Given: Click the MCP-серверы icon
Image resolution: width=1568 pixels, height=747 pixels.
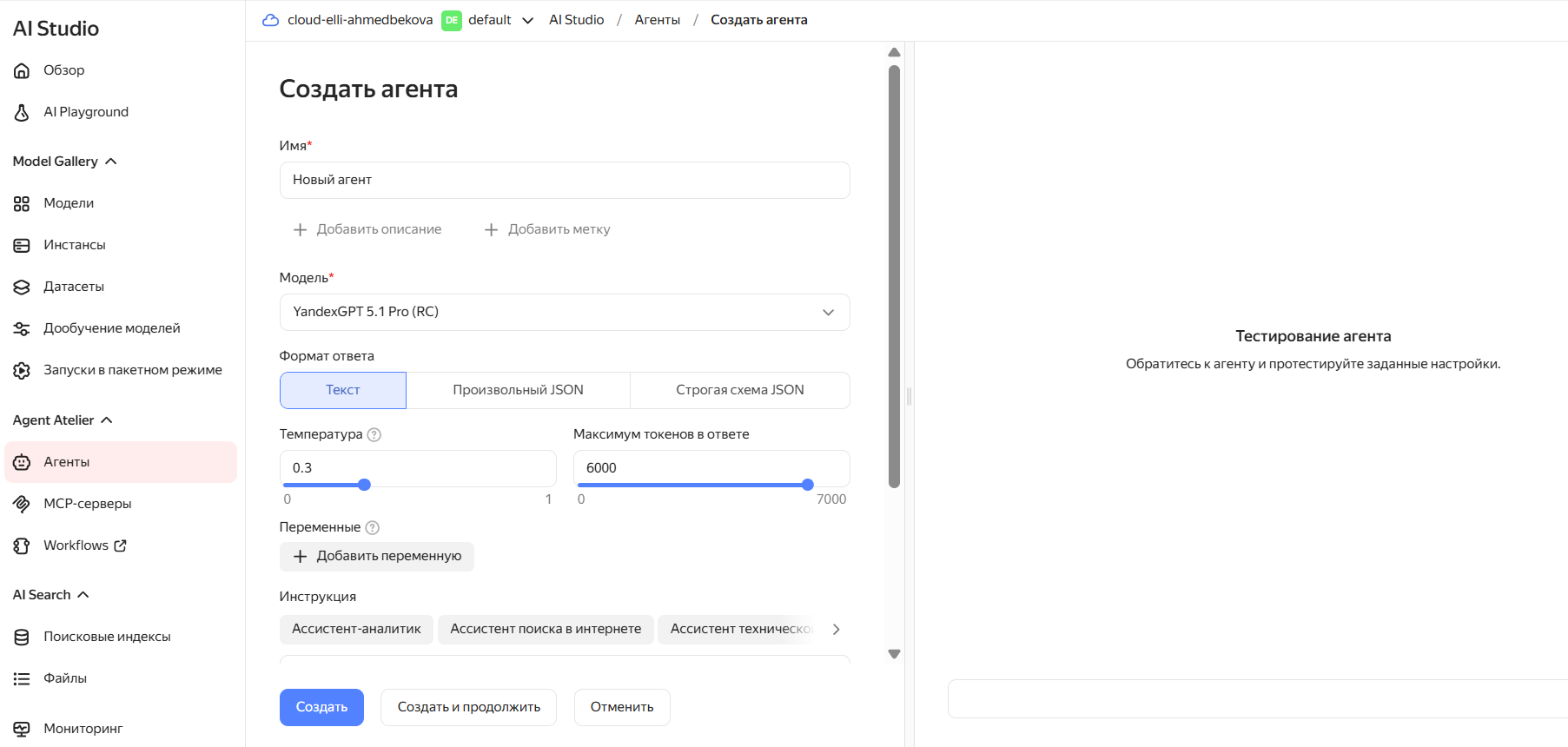Looking at the screenshot, I should coord(22,504).
